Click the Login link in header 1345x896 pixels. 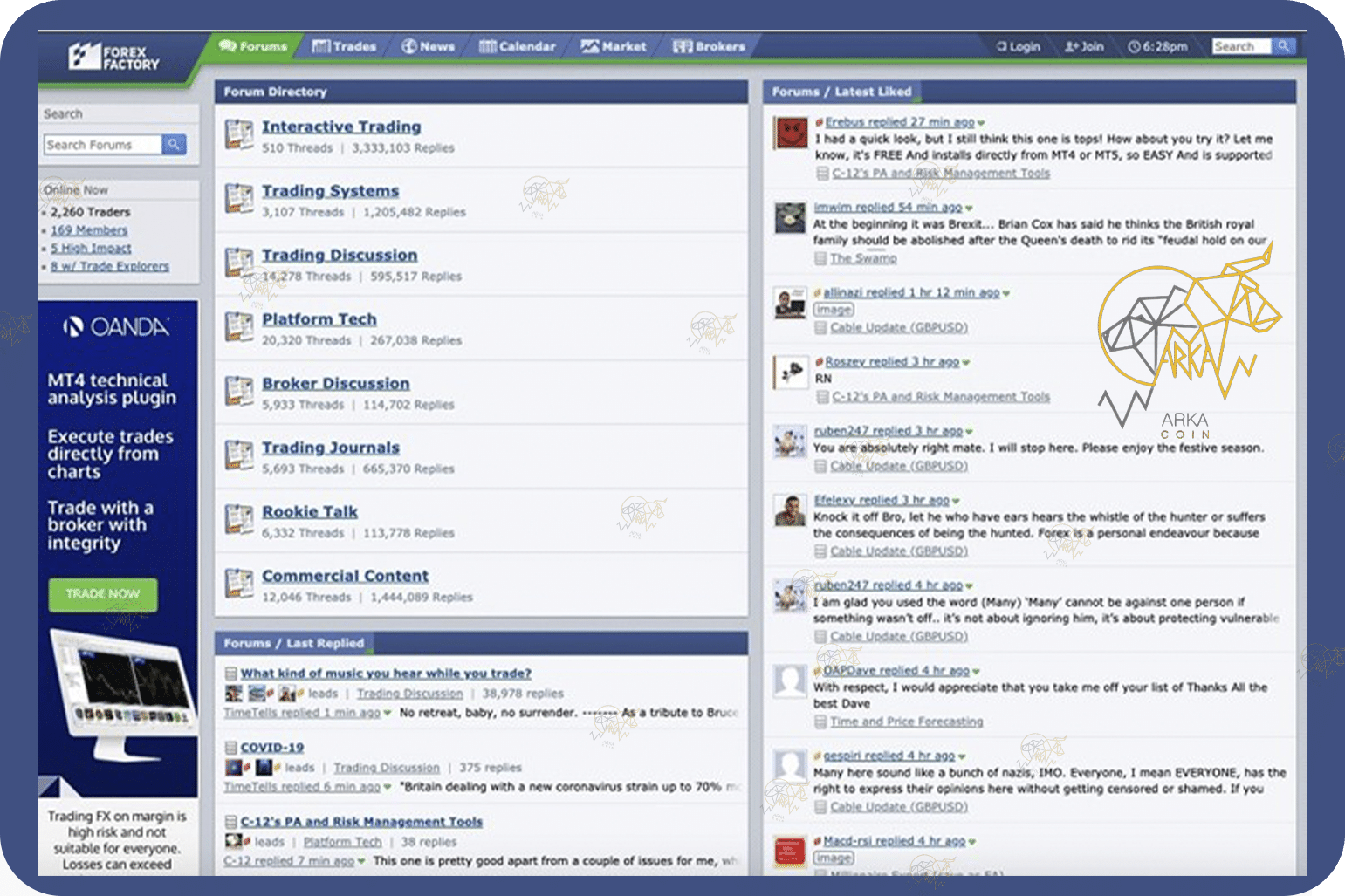tap(1019, 47)
